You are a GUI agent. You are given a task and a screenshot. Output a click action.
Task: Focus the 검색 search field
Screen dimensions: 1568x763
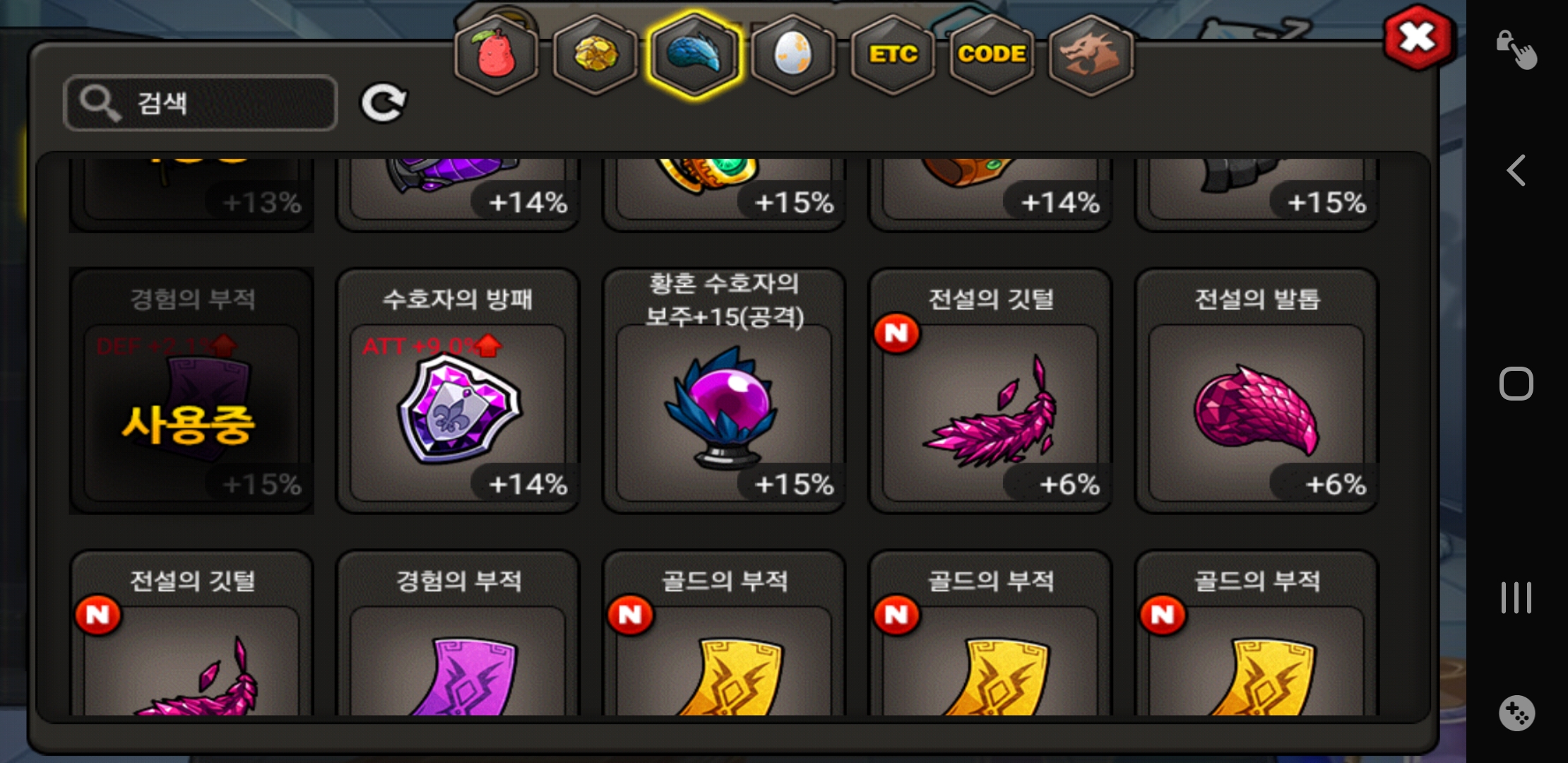pyautogui.click(x=201, y=103)
